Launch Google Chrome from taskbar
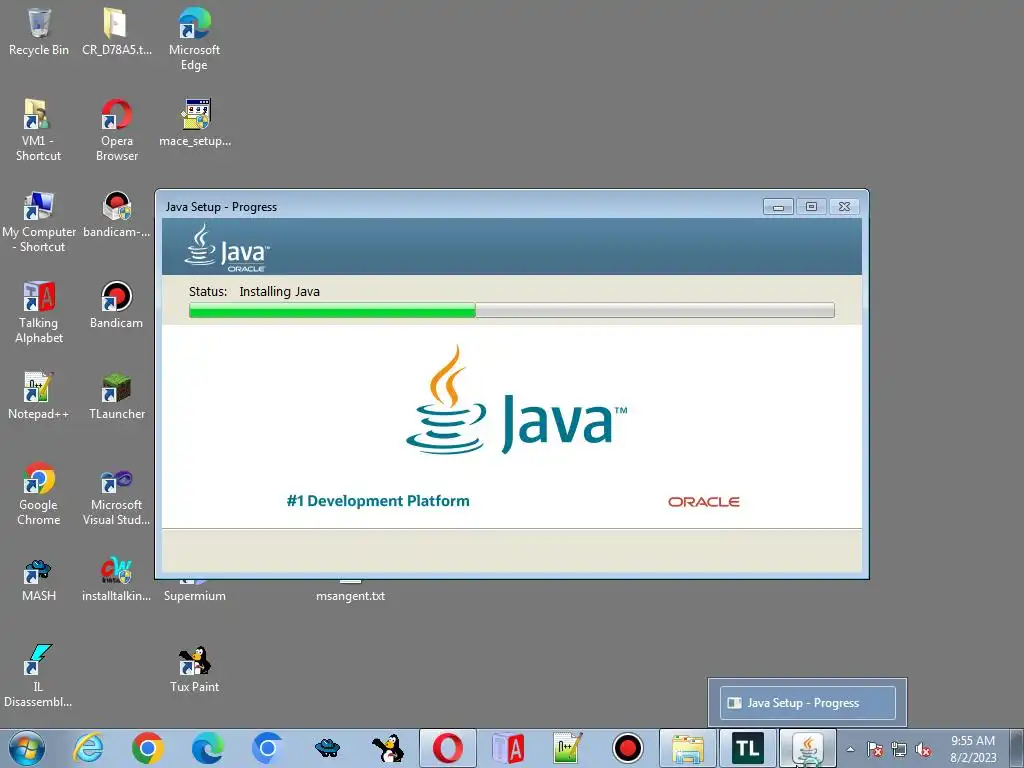This screenshot has width=1024, height=768. click(x=148, y=748)
